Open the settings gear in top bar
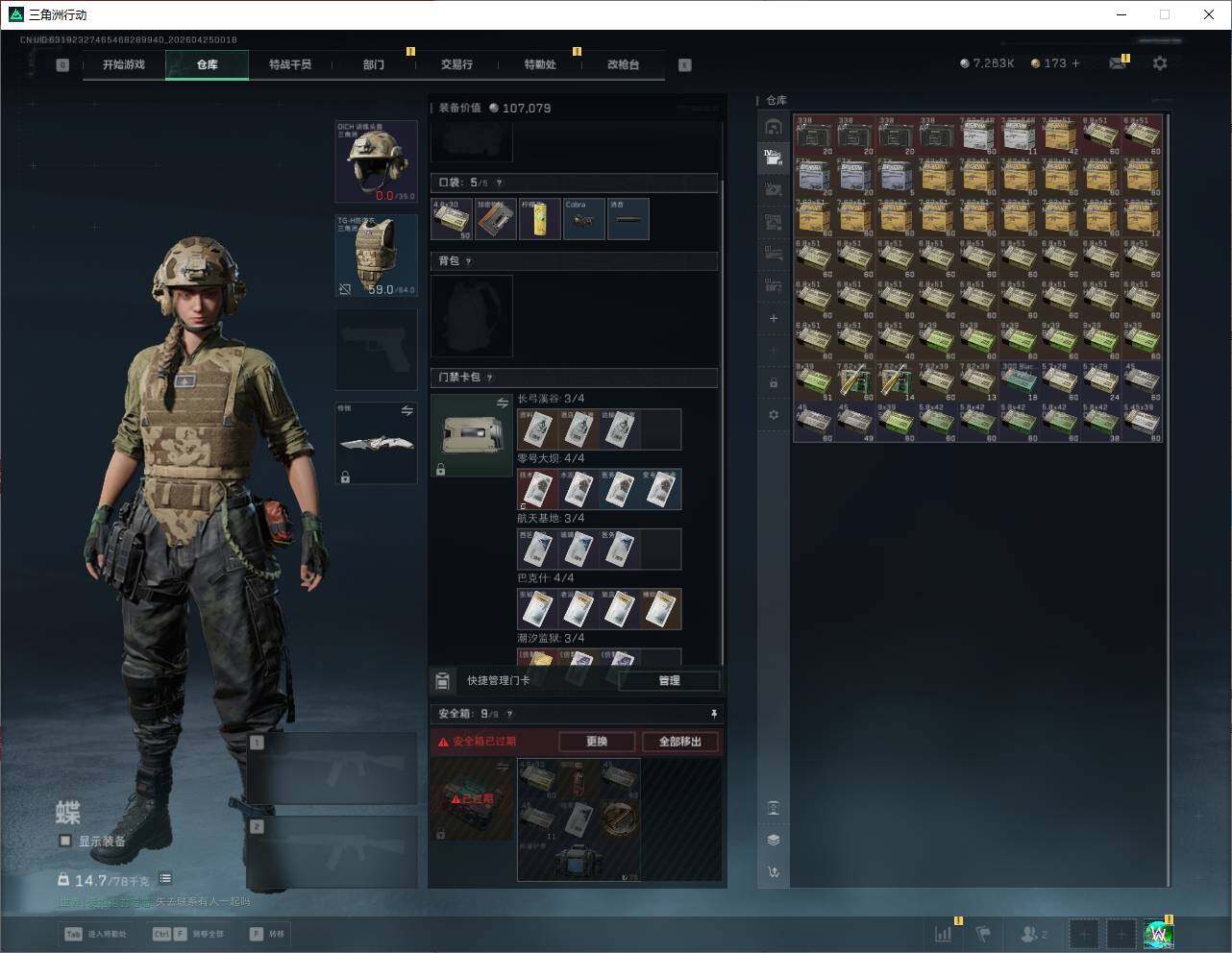The height and width of the screenshot is (953, 1232). [x=1160, y=63]
